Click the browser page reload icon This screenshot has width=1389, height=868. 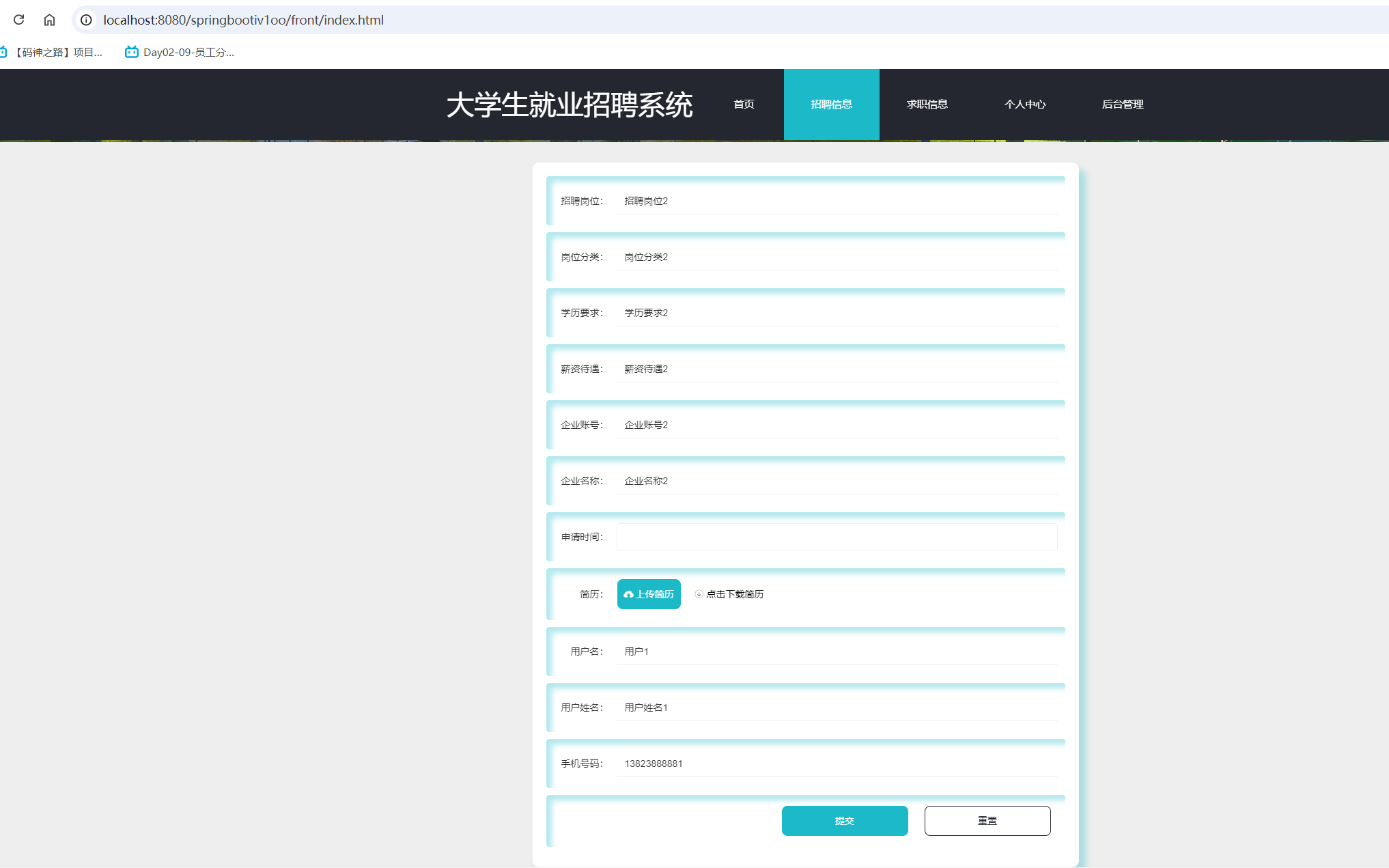(x=18, y=20)
